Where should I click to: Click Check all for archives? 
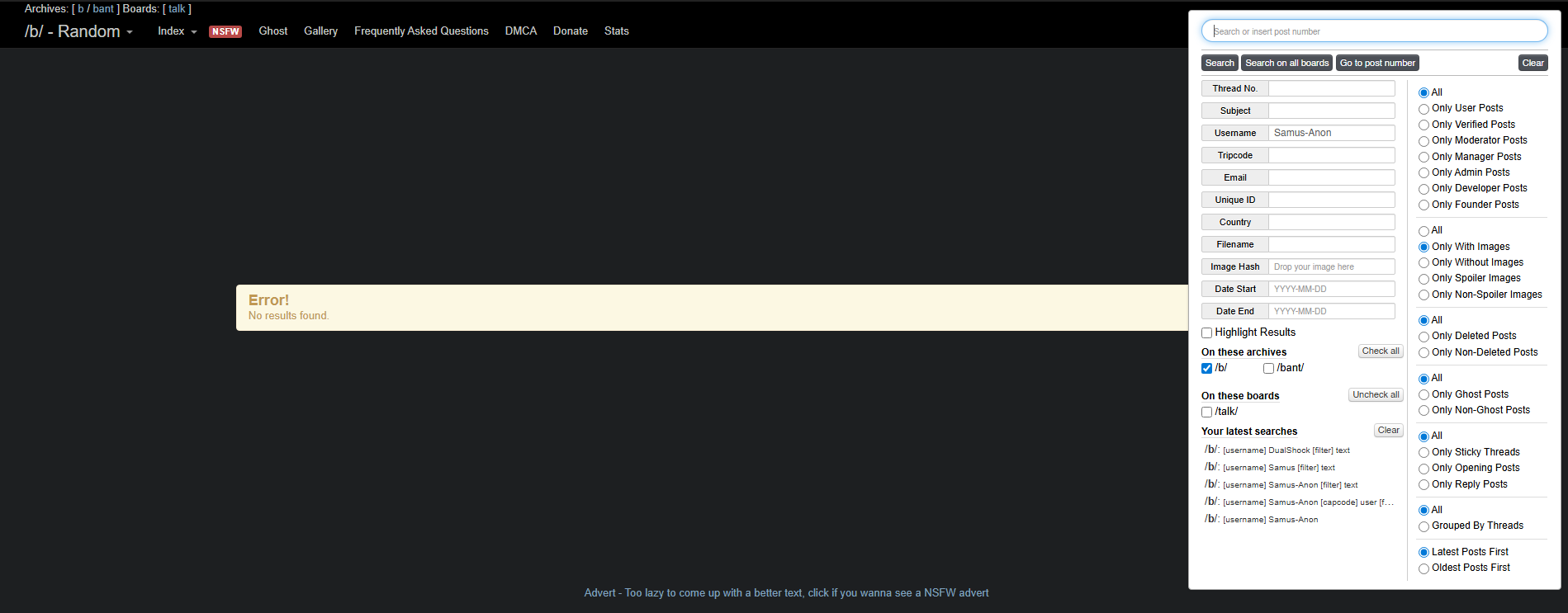point(1381,351)
